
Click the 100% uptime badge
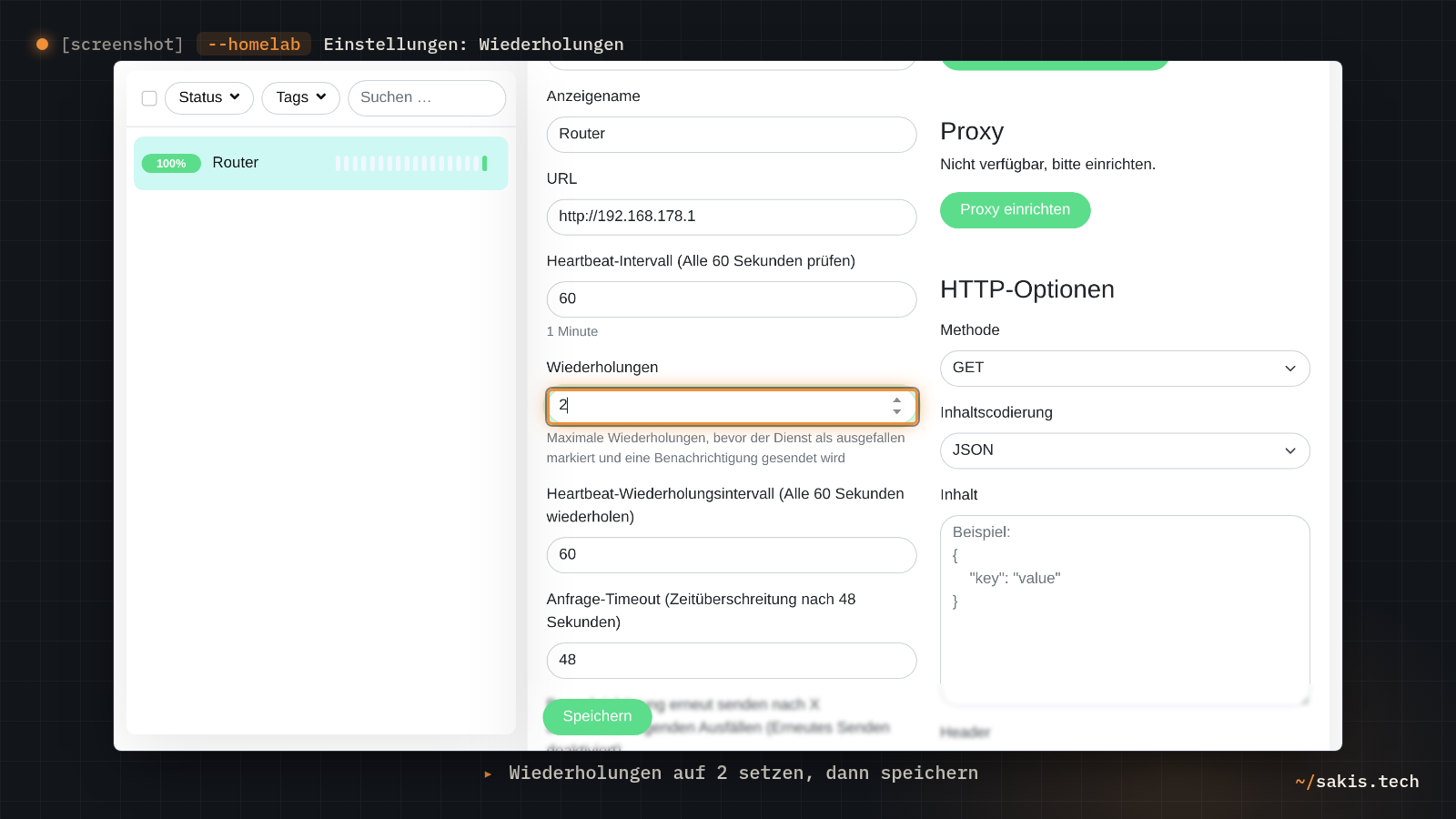(x=171, y=164)
